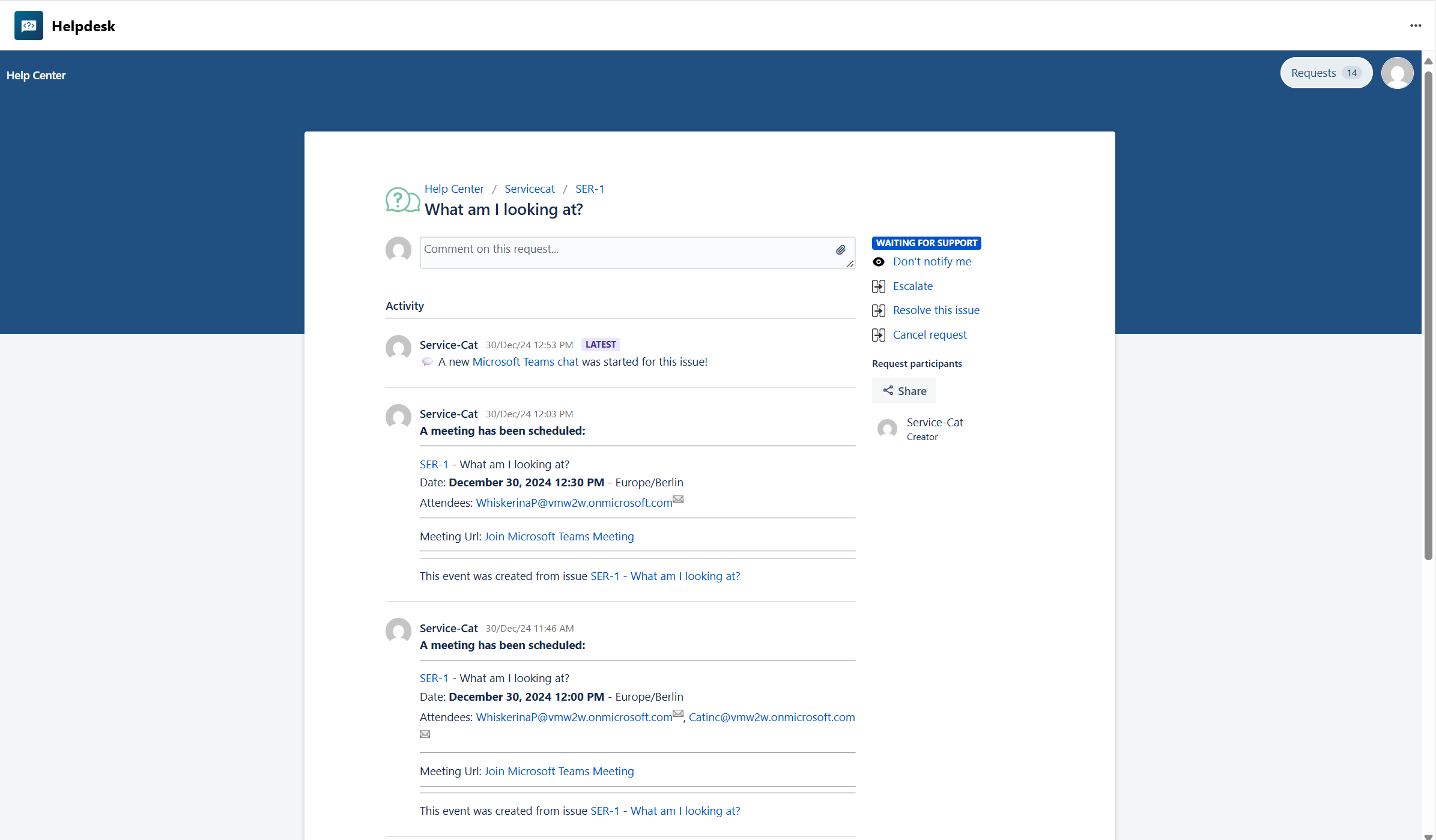The image size is (1436, 840).
Task: Open the three-dot overflow menu
Action: point(1416,25)
